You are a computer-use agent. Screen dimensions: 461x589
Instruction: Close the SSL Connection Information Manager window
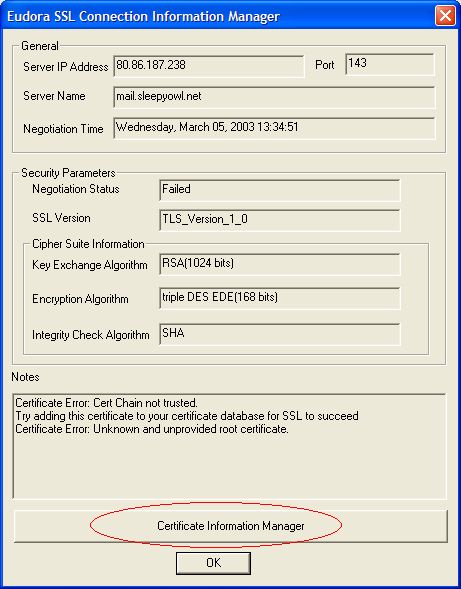[445, 16]
